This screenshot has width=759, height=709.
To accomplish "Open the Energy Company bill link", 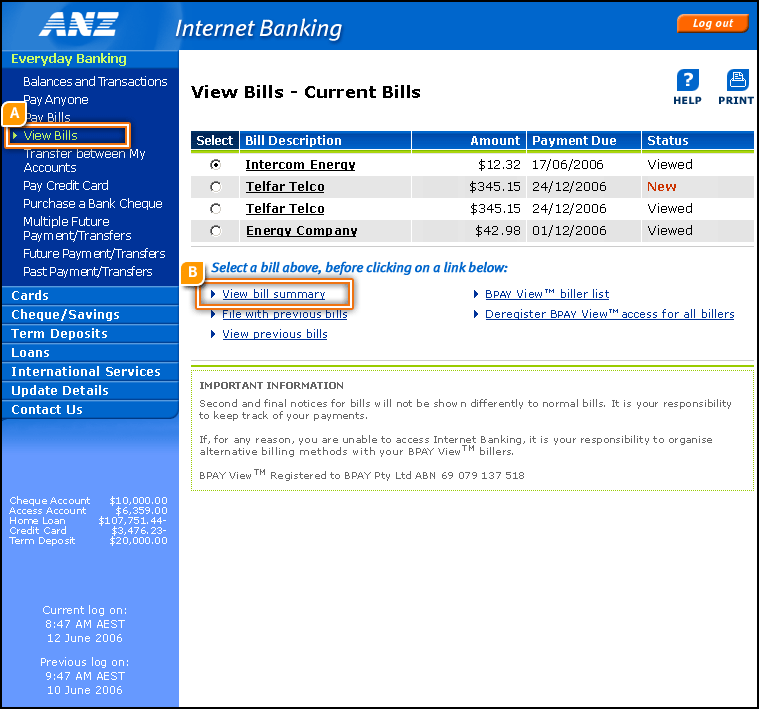I will coord(302,231).
